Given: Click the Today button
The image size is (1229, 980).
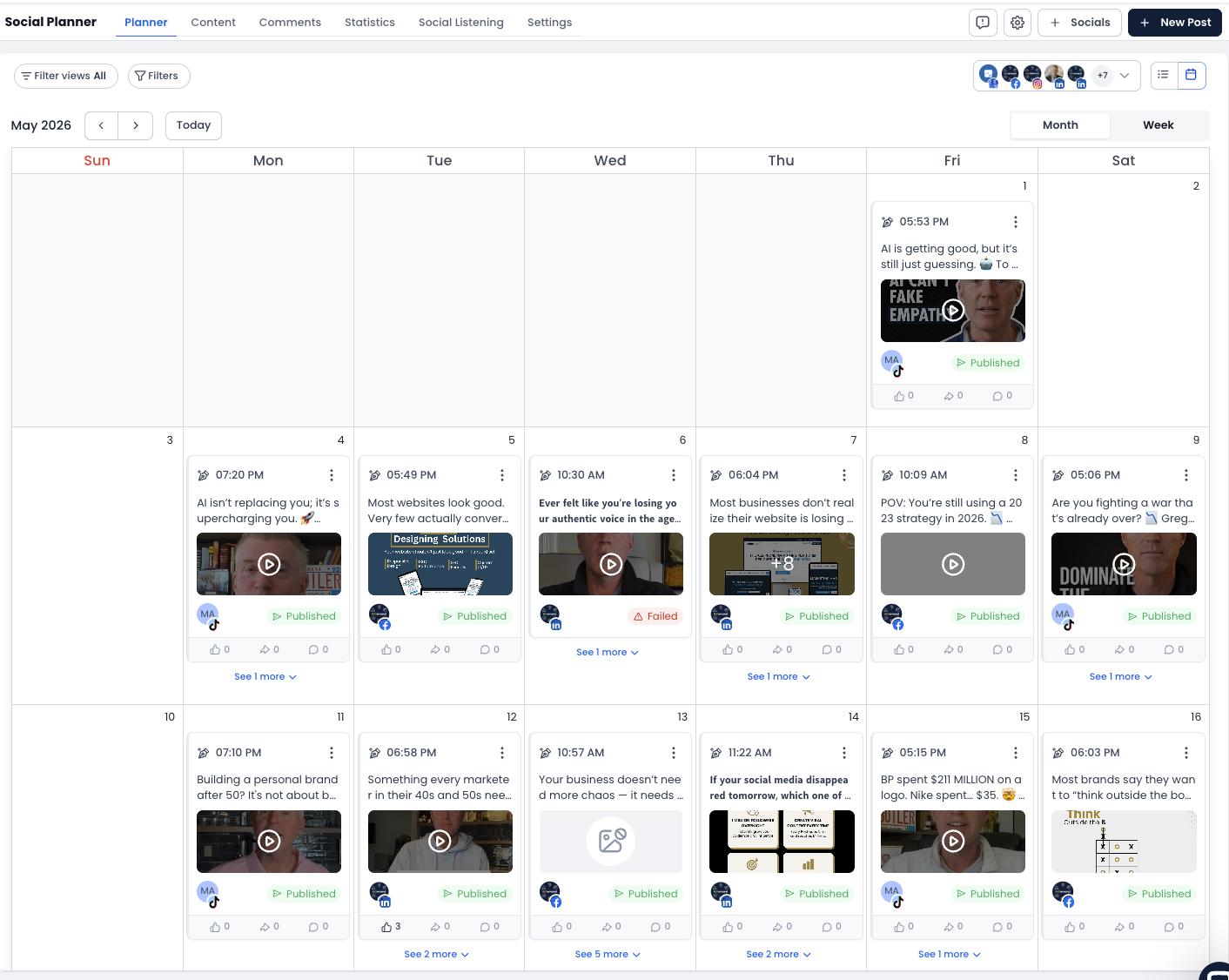Looking at the screenshot, I should tap(193, 125).
